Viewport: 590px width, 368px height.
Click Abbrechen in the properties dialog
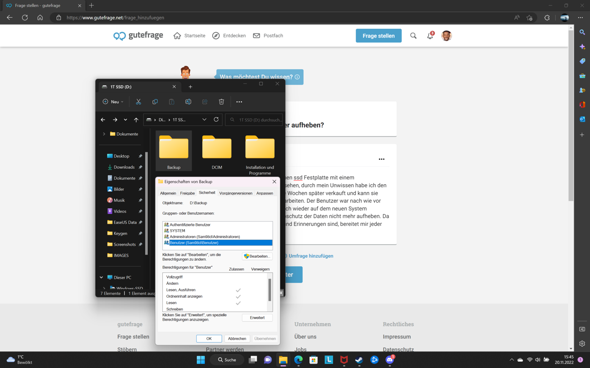tap(237, 338)
